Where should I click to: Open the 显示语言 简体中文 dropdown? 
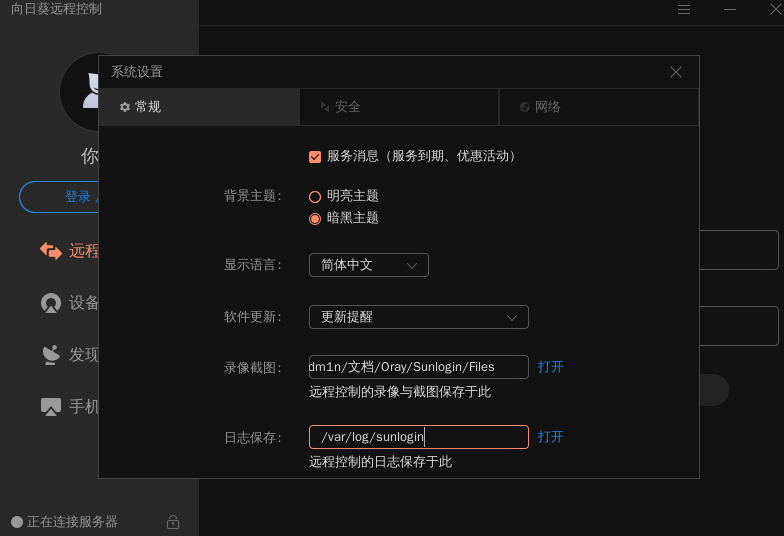368,265
